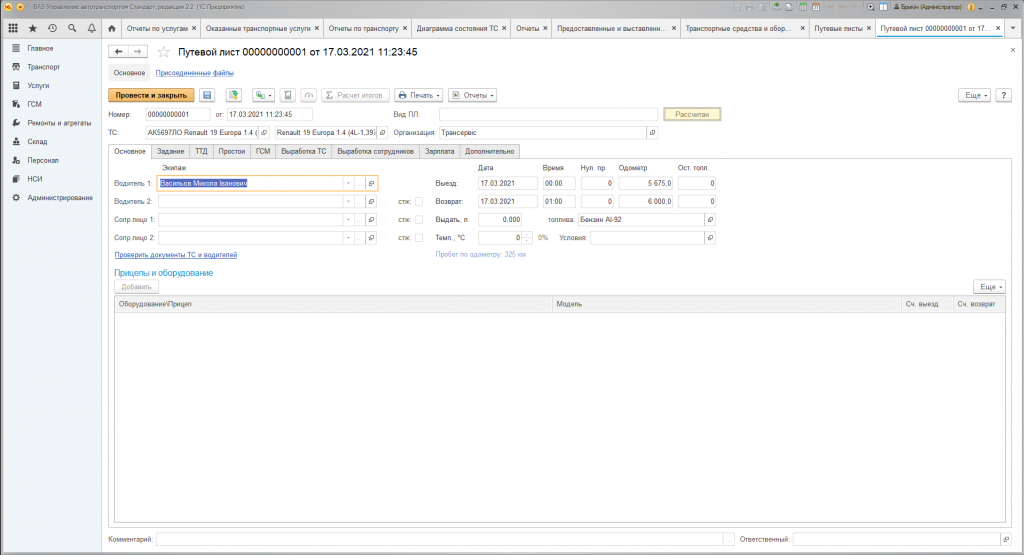Image resolution: width=1024 pixels, height=555 pixels.
Task: Navigate forward with the right arrow
Action: pos(138,52)
